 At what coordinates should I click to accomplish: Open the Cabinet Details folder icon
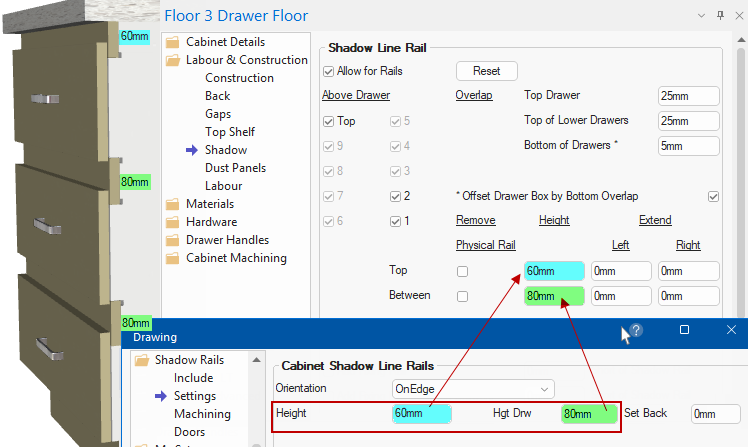172,42
